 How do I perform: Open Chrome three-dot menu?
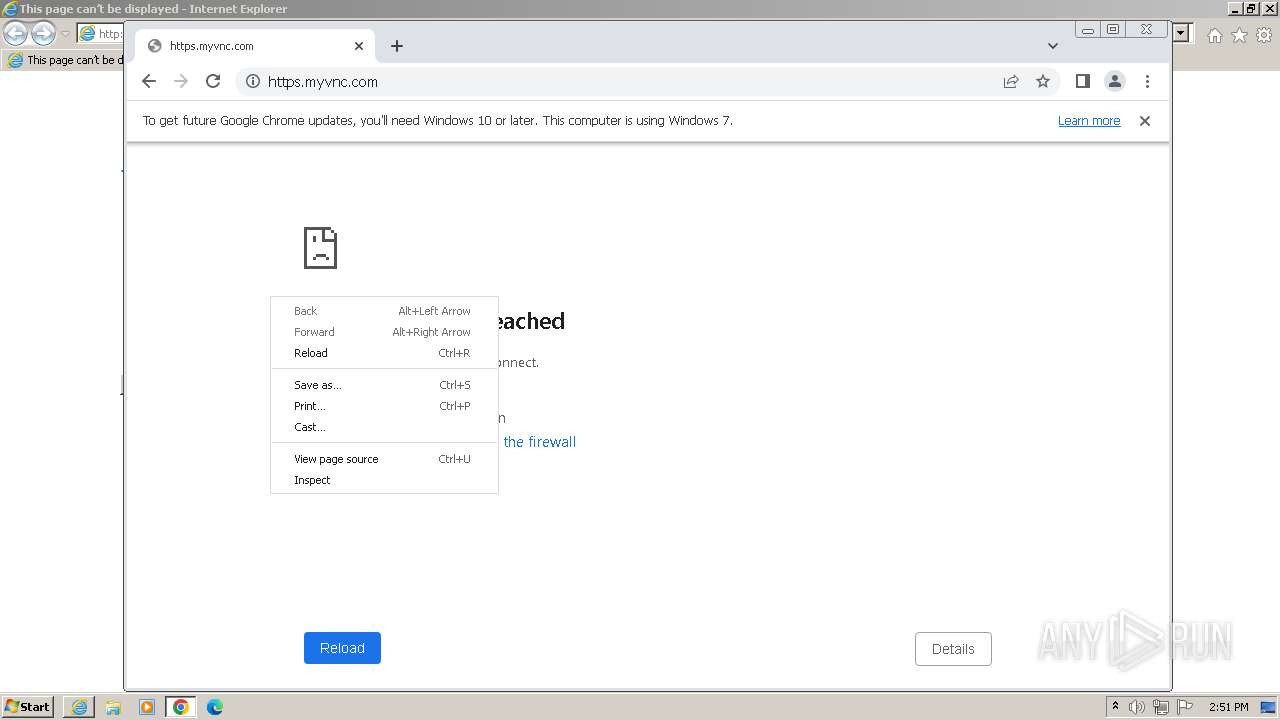(1147, 82)
